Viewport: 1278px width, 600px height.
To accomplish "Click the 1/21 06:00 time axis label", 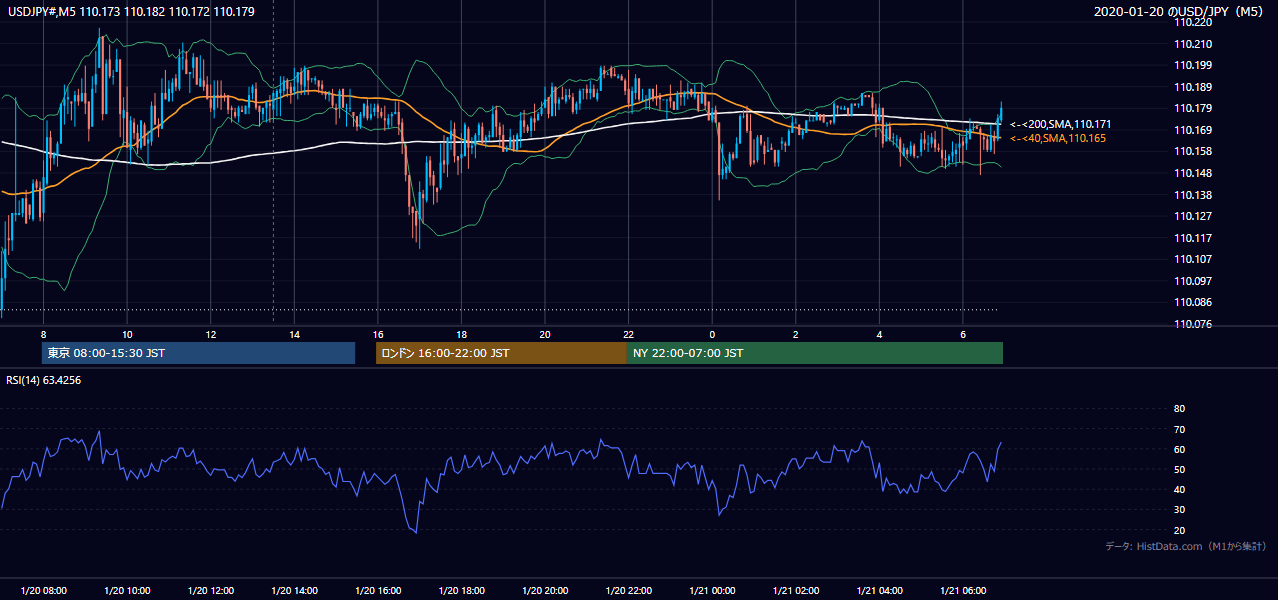I will (962, 591).
